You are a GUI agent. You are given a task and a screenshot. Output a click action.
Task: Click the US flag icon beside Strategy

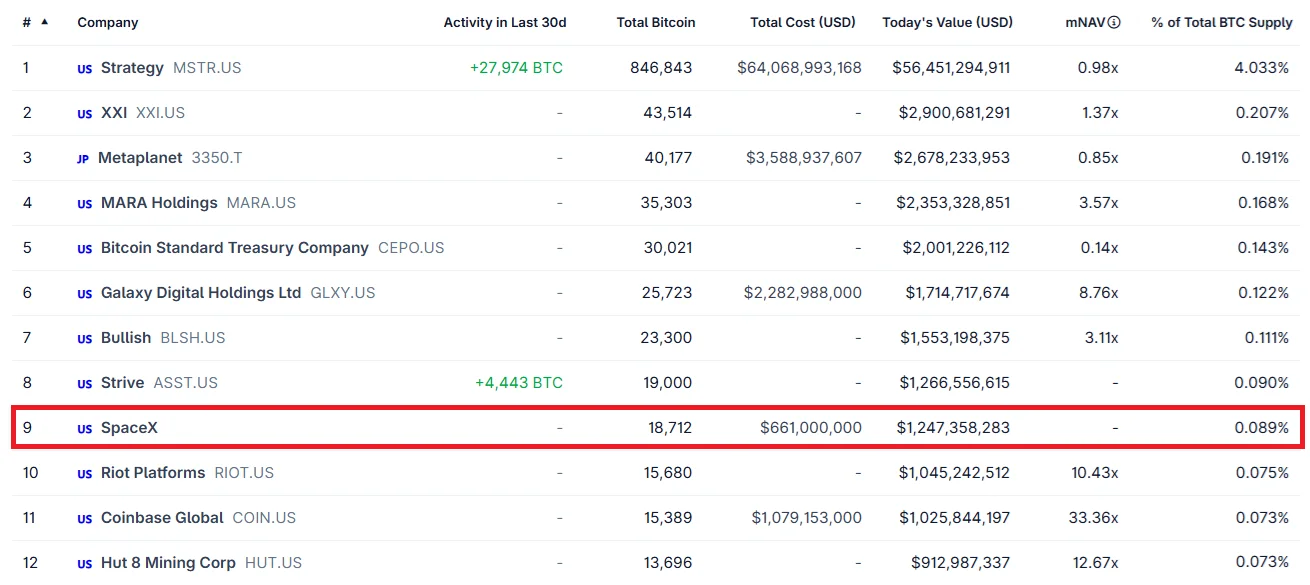(x=85, y=69)
